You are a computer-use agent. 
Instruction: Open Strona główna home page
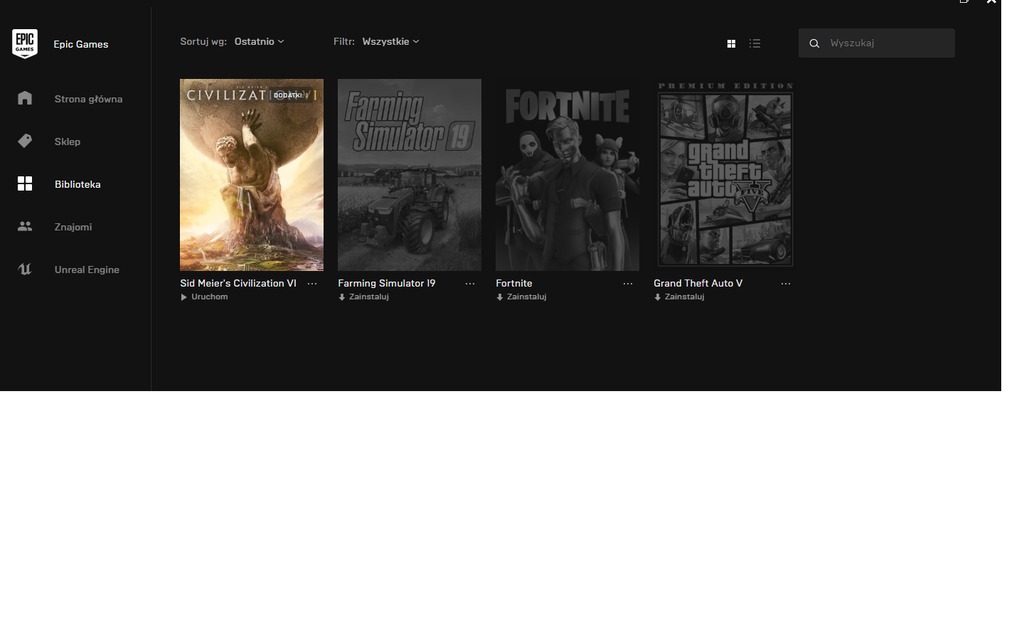tap(88, 99)
